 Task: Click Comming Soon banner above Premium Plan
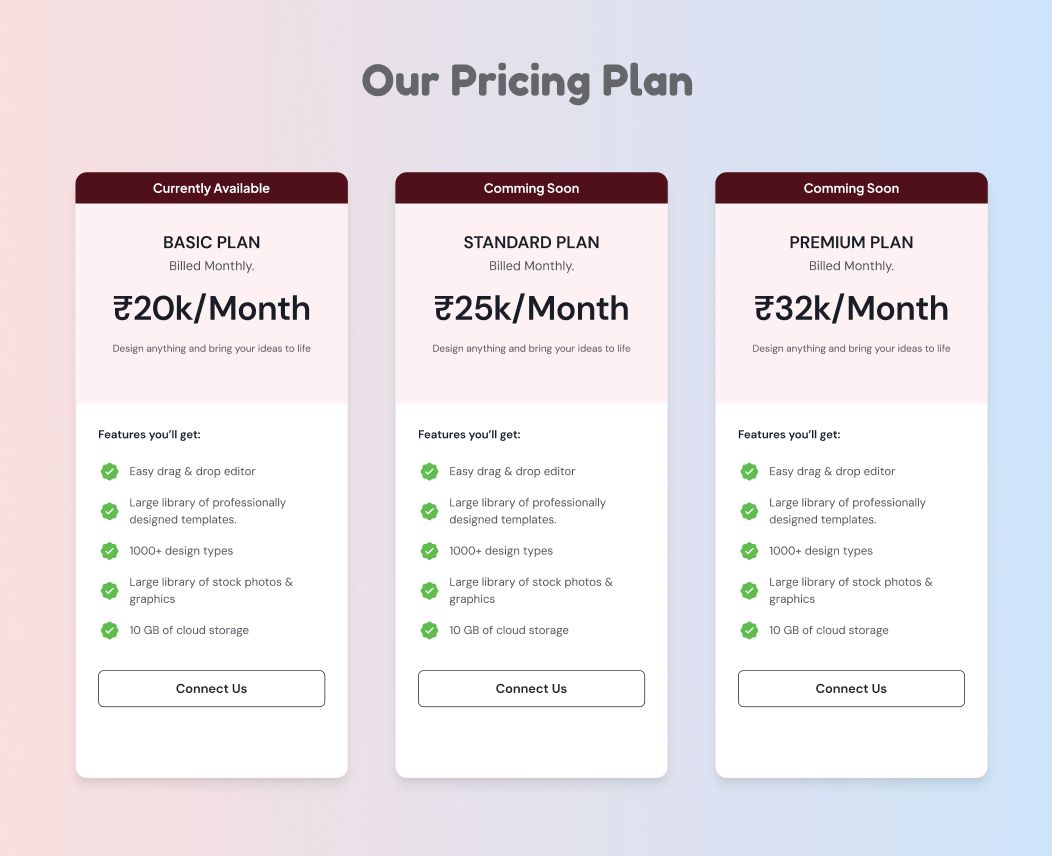point(851,188)
